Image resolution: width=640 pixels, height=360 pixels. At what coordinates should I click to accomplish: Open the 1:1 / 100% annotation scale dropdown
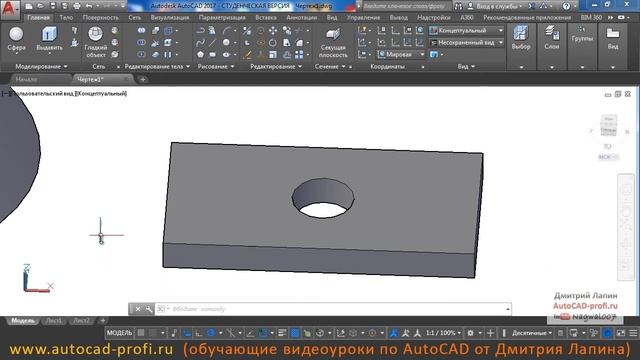point(443,333)
